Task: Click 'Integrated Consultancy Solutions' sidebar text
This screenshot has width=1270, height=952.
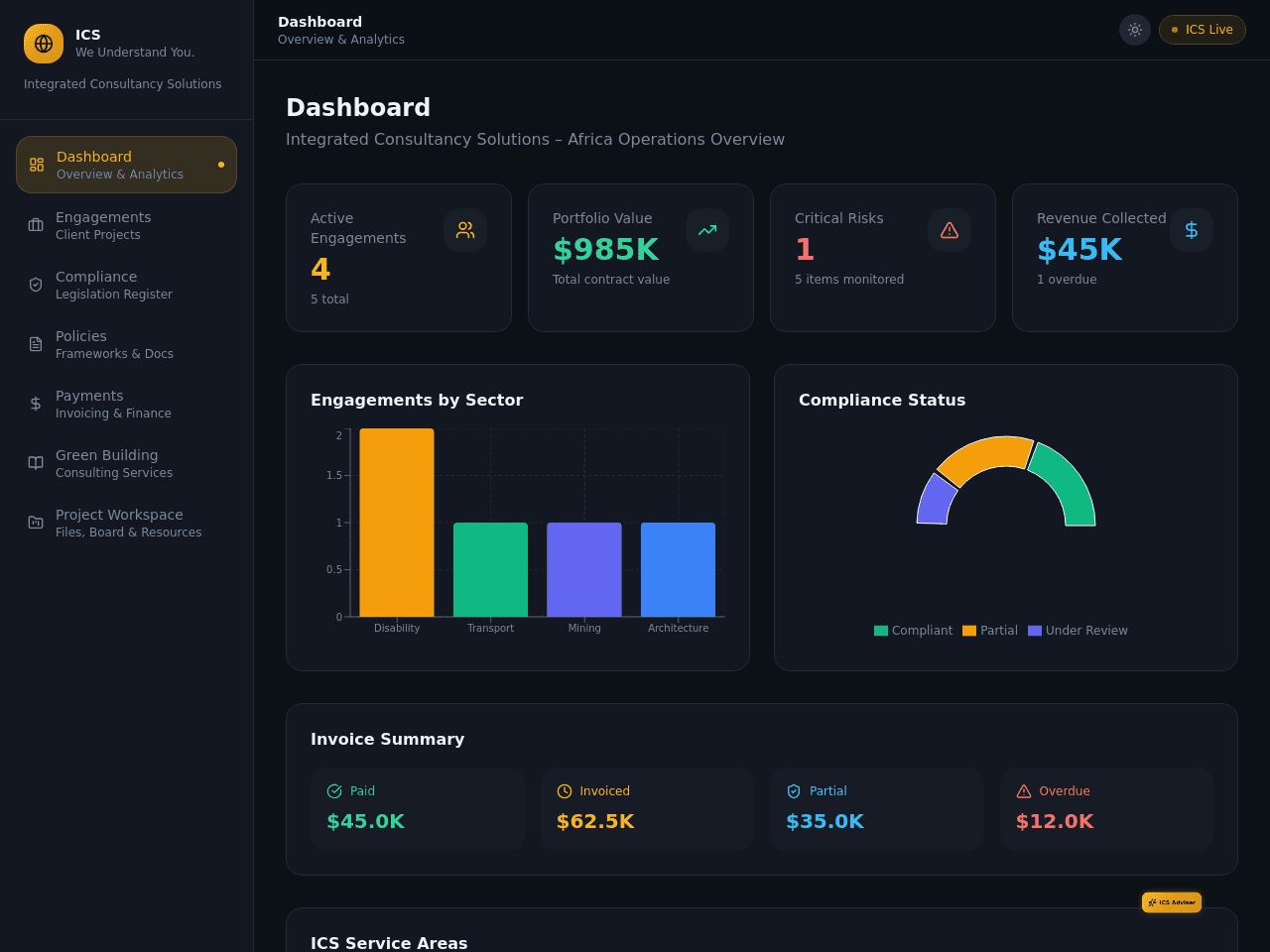Action: (123, 84)
